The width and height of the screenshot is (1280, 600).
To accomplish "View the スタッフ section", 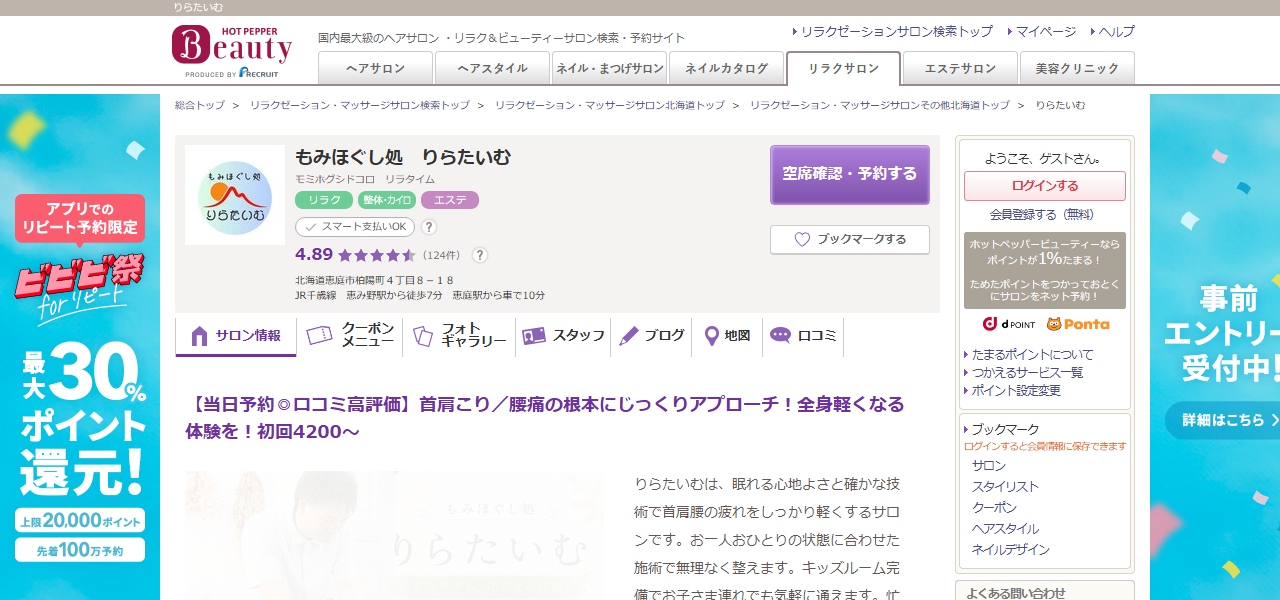I will coord(563,337).
